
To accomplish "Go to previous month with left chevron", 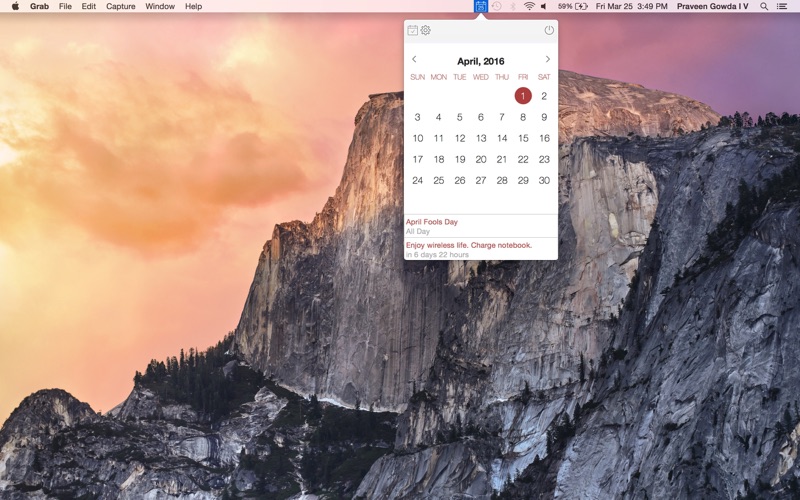I will click(414, 59).
